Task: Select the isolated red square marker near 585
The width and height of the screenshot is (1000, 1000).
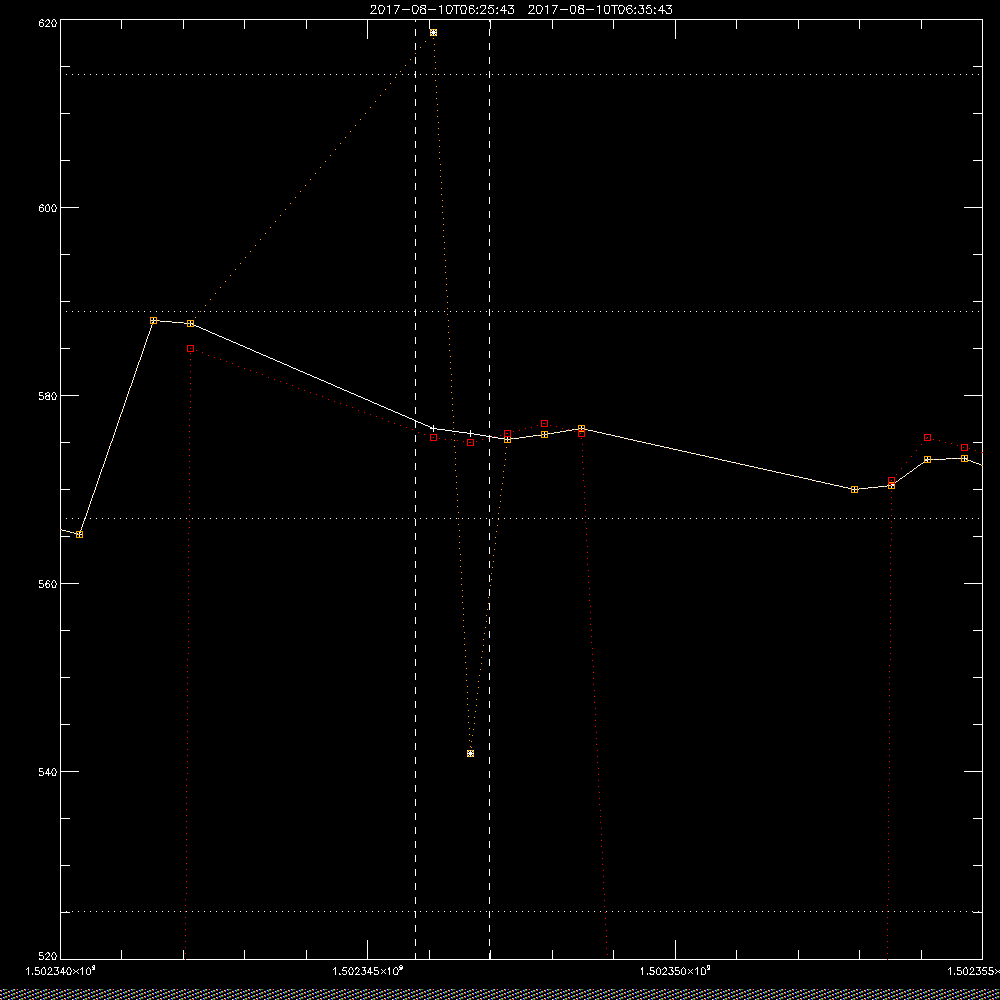Action: (x=190, y=349)
